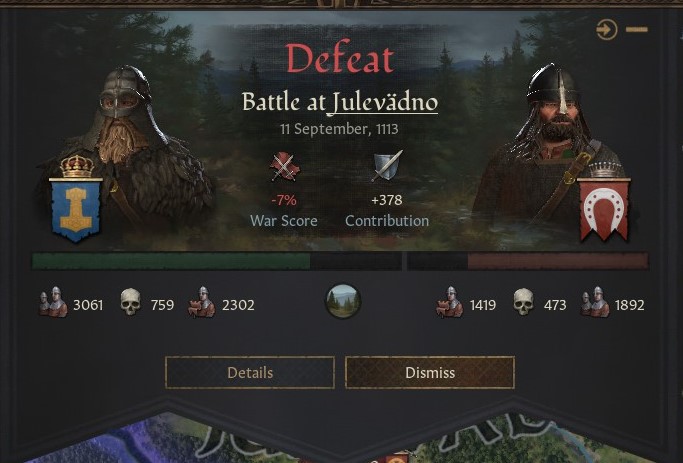Screen dimensions: 683x463
Task: Click the remaining soldiers icon beside 1419
Action: (450, 302)
